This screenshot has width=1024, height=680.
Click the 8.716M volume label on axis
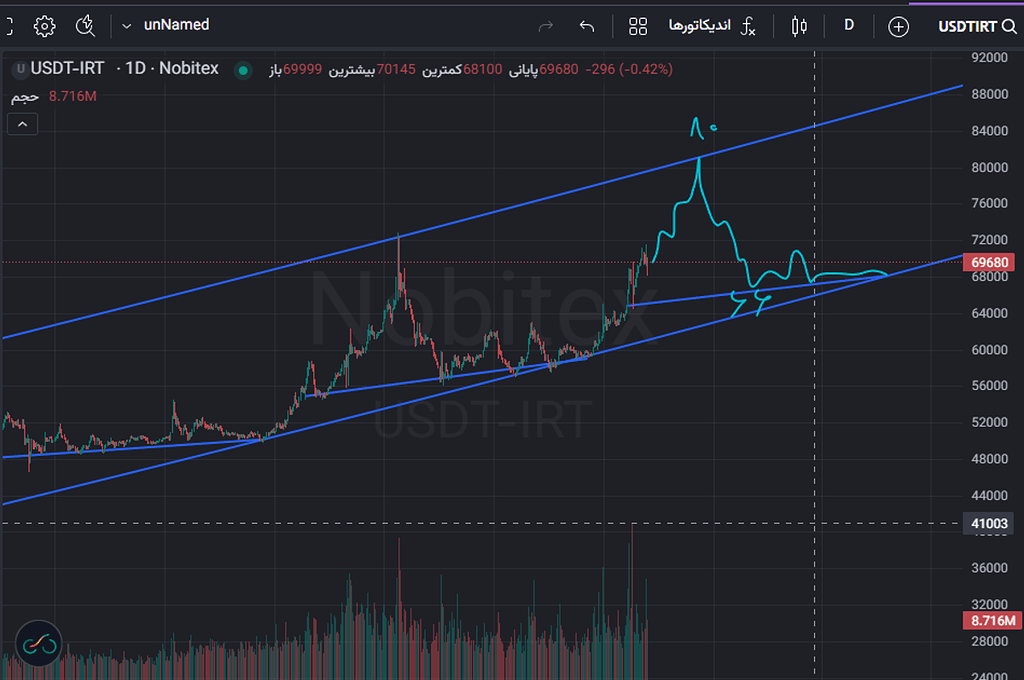(x=992, y=621)
